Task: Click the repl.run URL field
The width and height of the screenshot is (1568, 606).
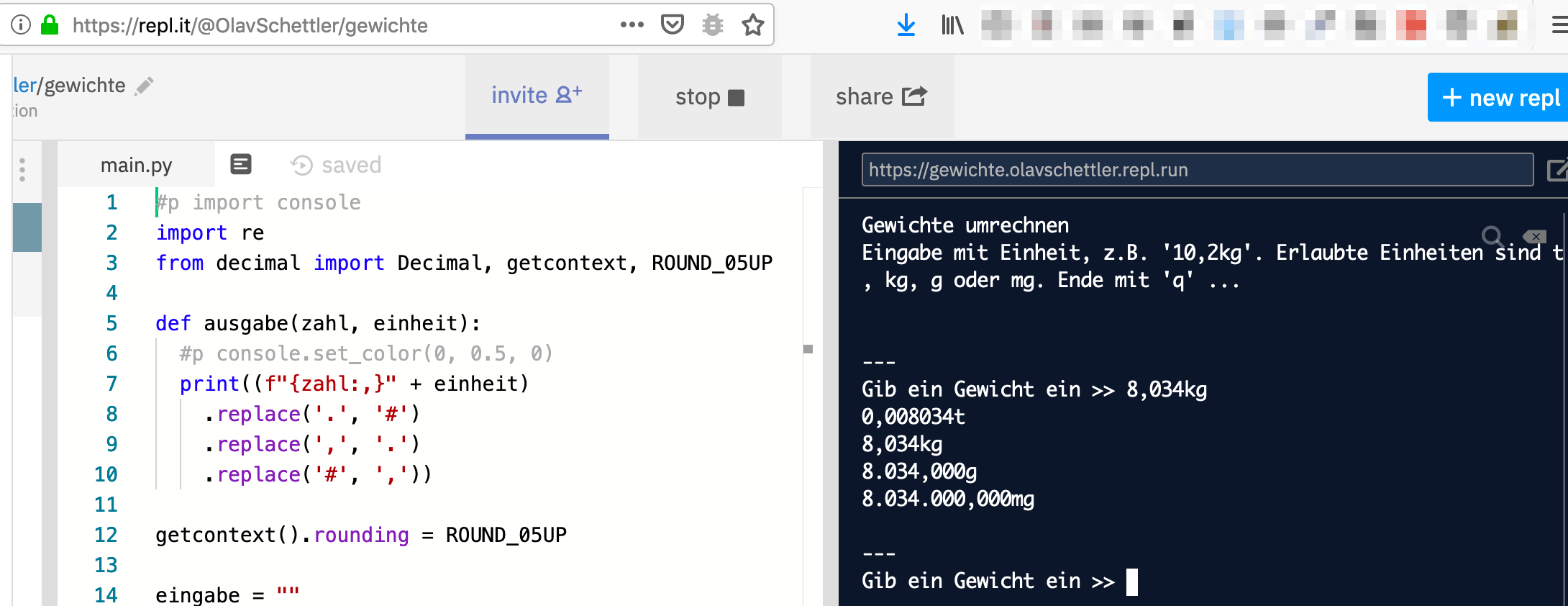Action: [1196, 170]
